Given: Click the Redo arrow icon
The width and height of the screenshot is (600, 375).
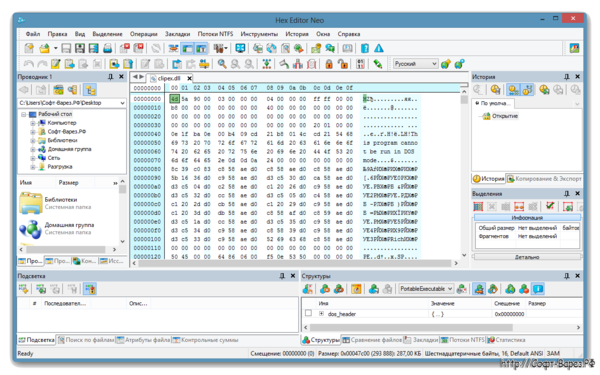Looking at the screenshot, I should coord(42,64).
